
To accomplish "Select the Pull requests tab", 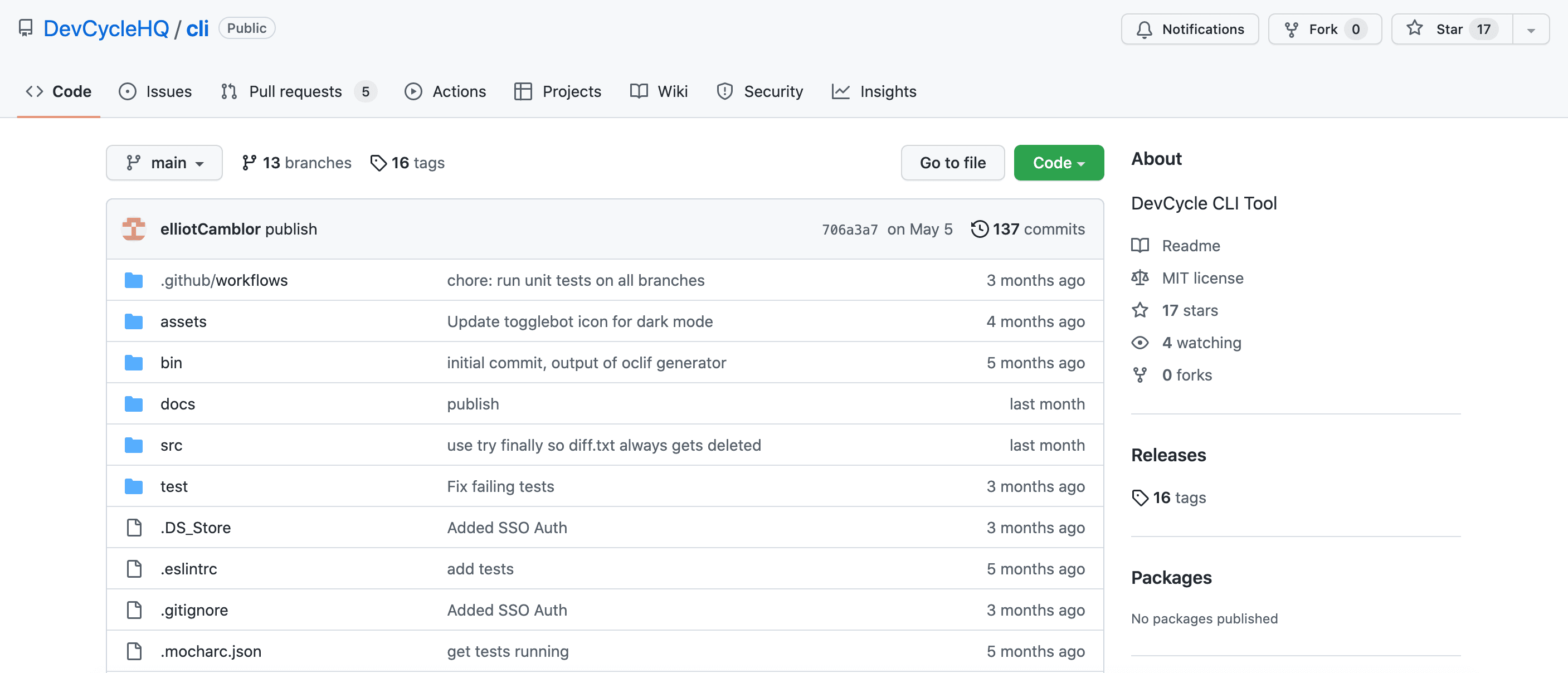I will tap(295, 90).
